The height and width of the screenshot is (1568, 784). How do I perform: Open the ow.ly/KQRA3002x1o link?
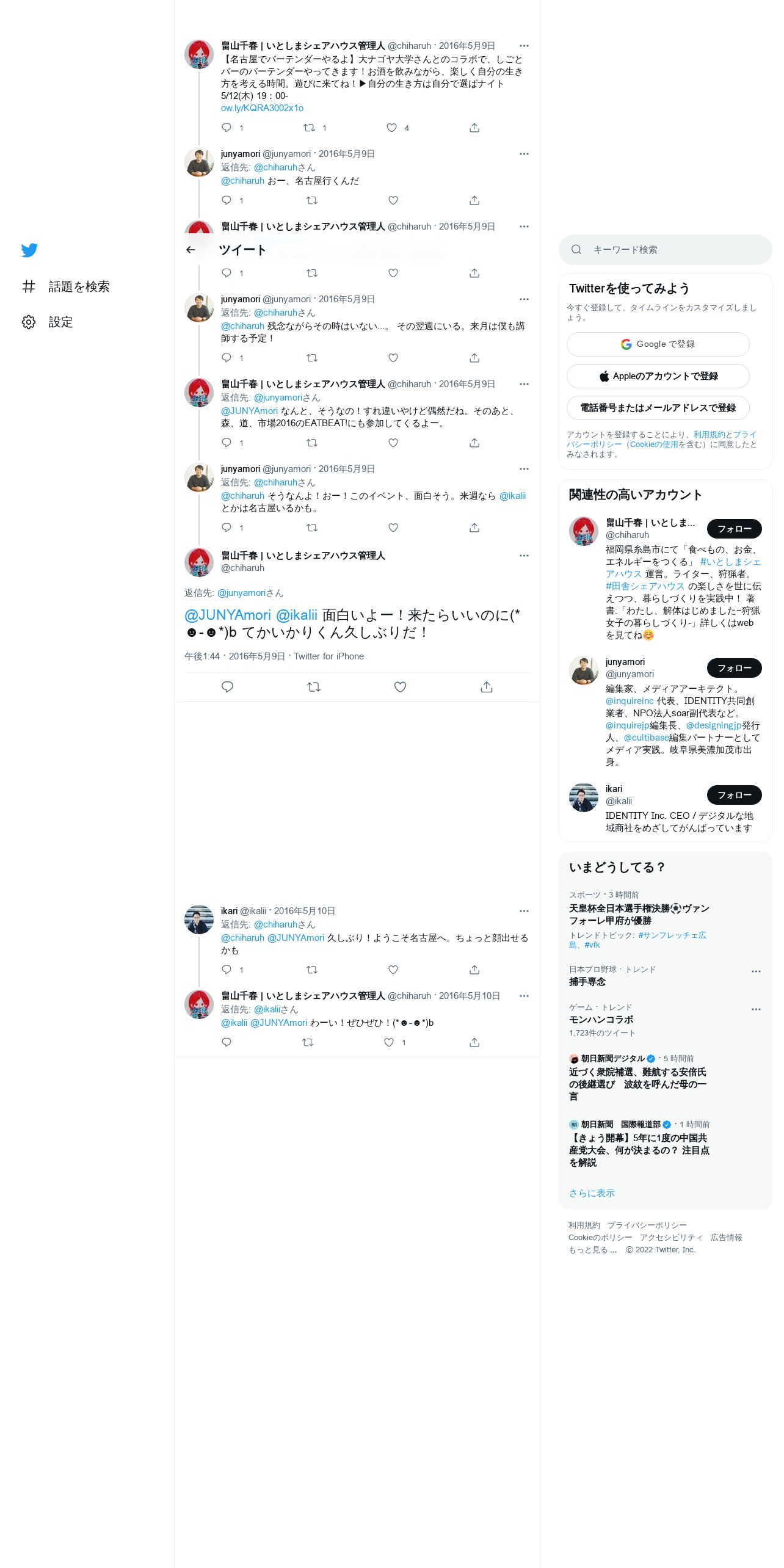(262, 108)
